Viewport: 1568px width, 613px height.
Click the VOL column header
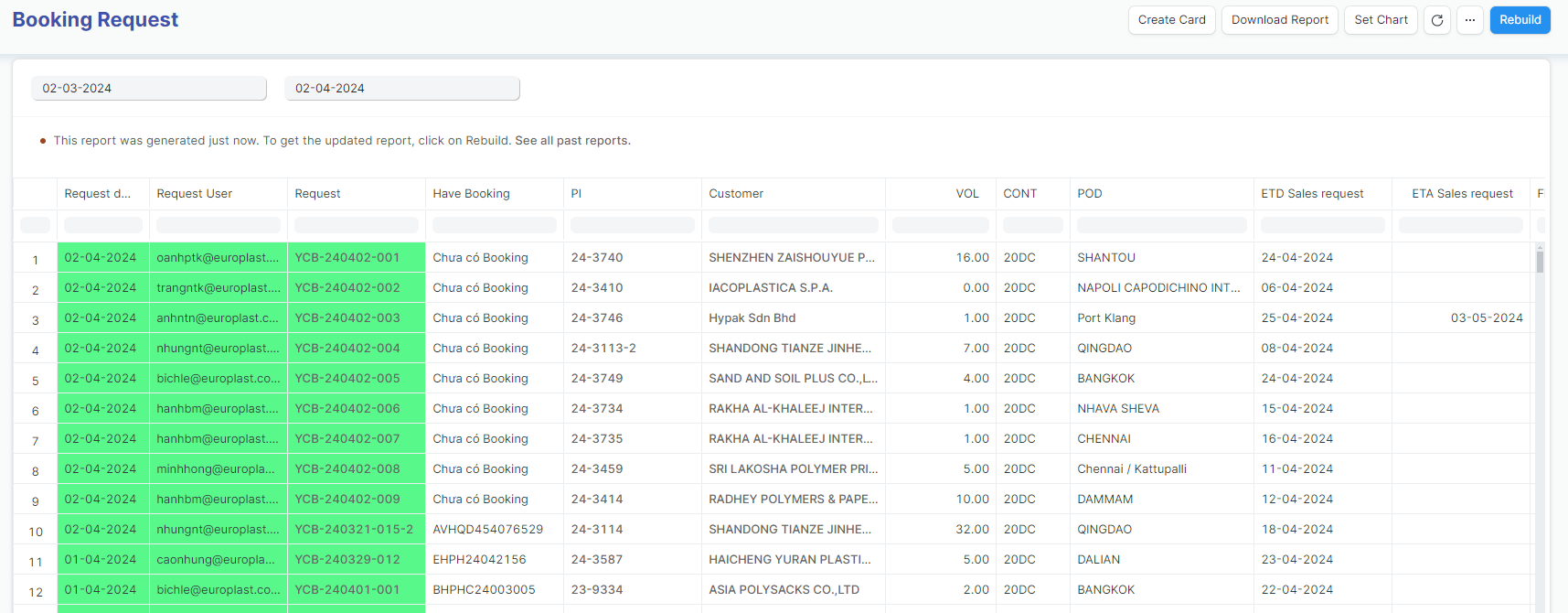967,194
